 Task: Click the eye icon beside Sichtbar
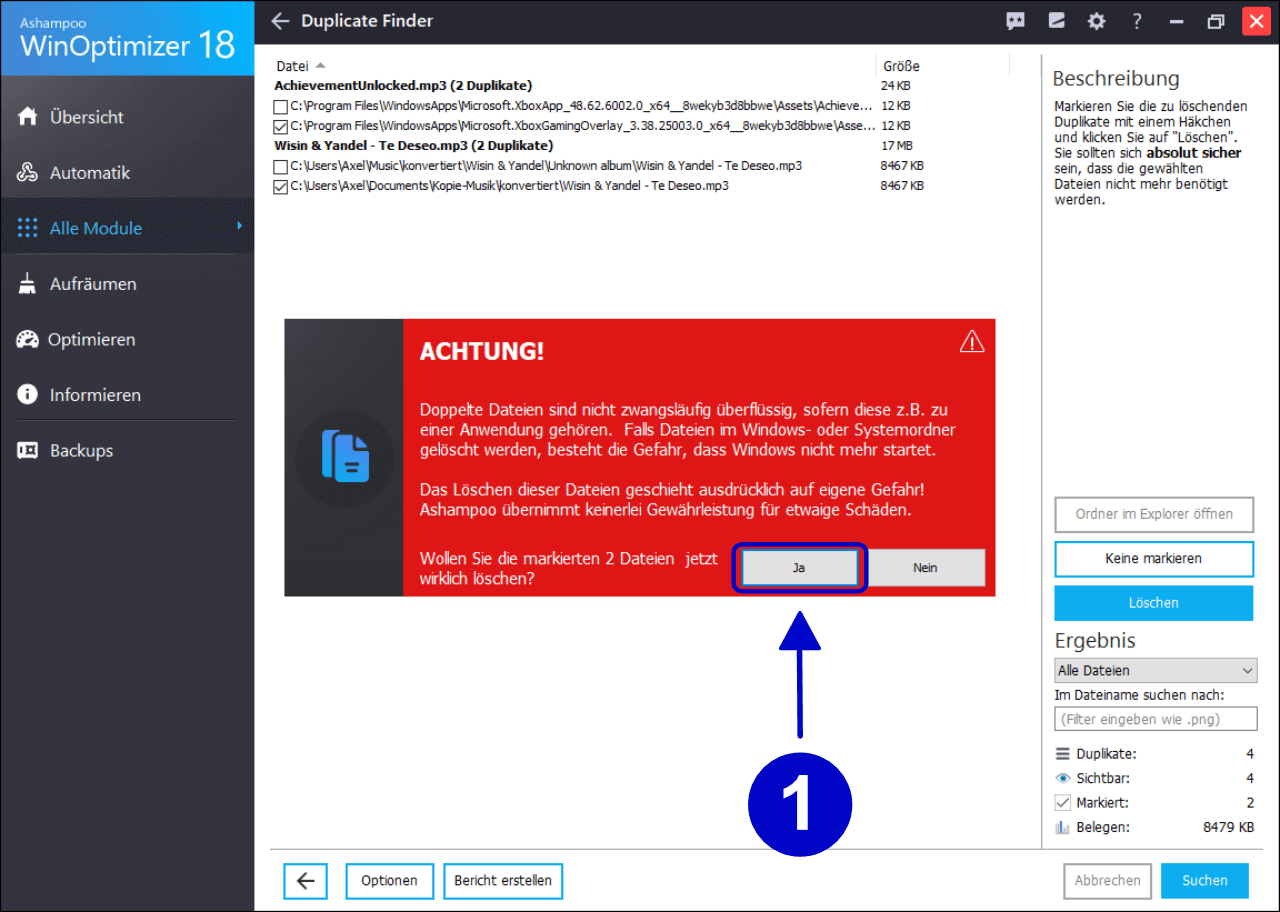[1062, 778]
